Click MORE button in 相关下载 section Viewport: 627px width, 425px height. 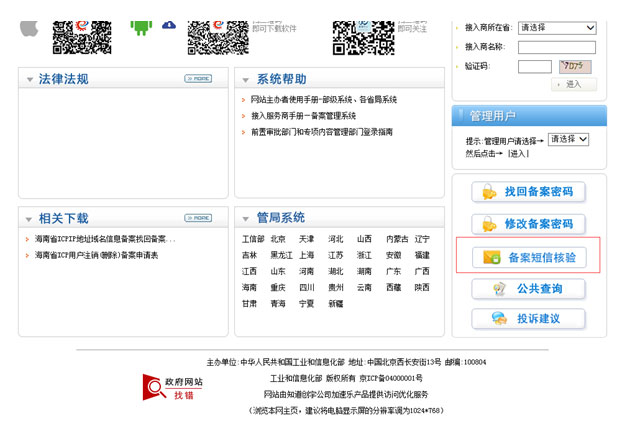pyautogui.click(x=198, y=217)
